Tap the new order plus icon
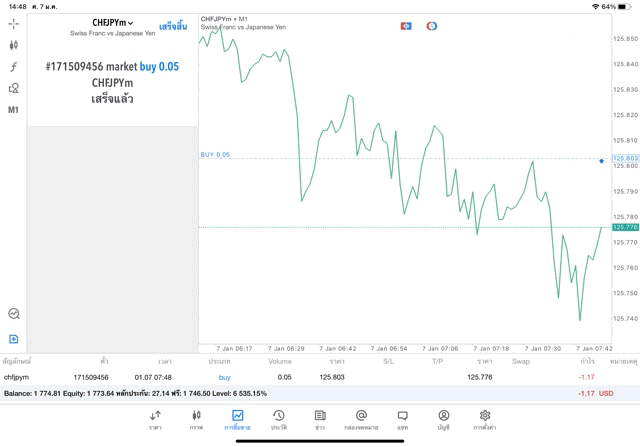The width and height of the screenshot is (640, 447). click(x=13, y=339)
